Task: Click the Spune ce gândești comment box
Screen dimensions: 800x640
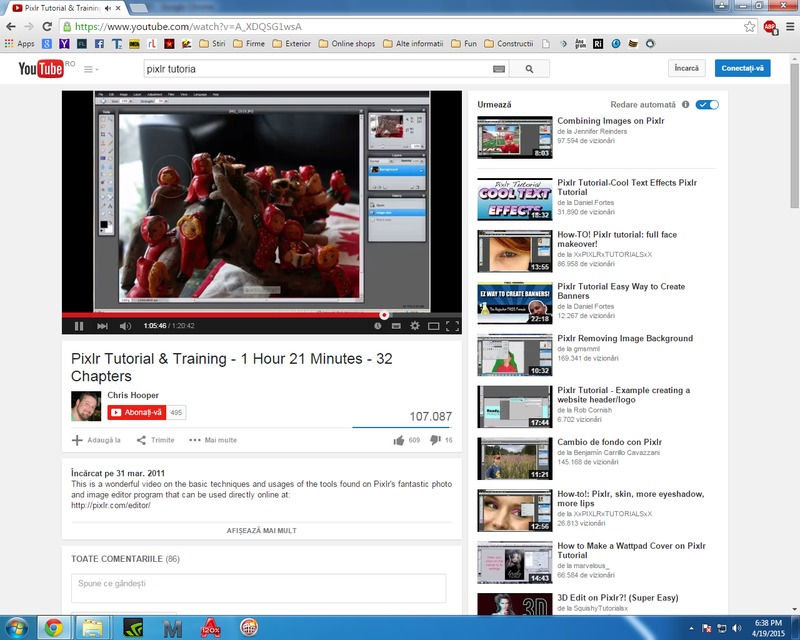Action: [259, 588]
